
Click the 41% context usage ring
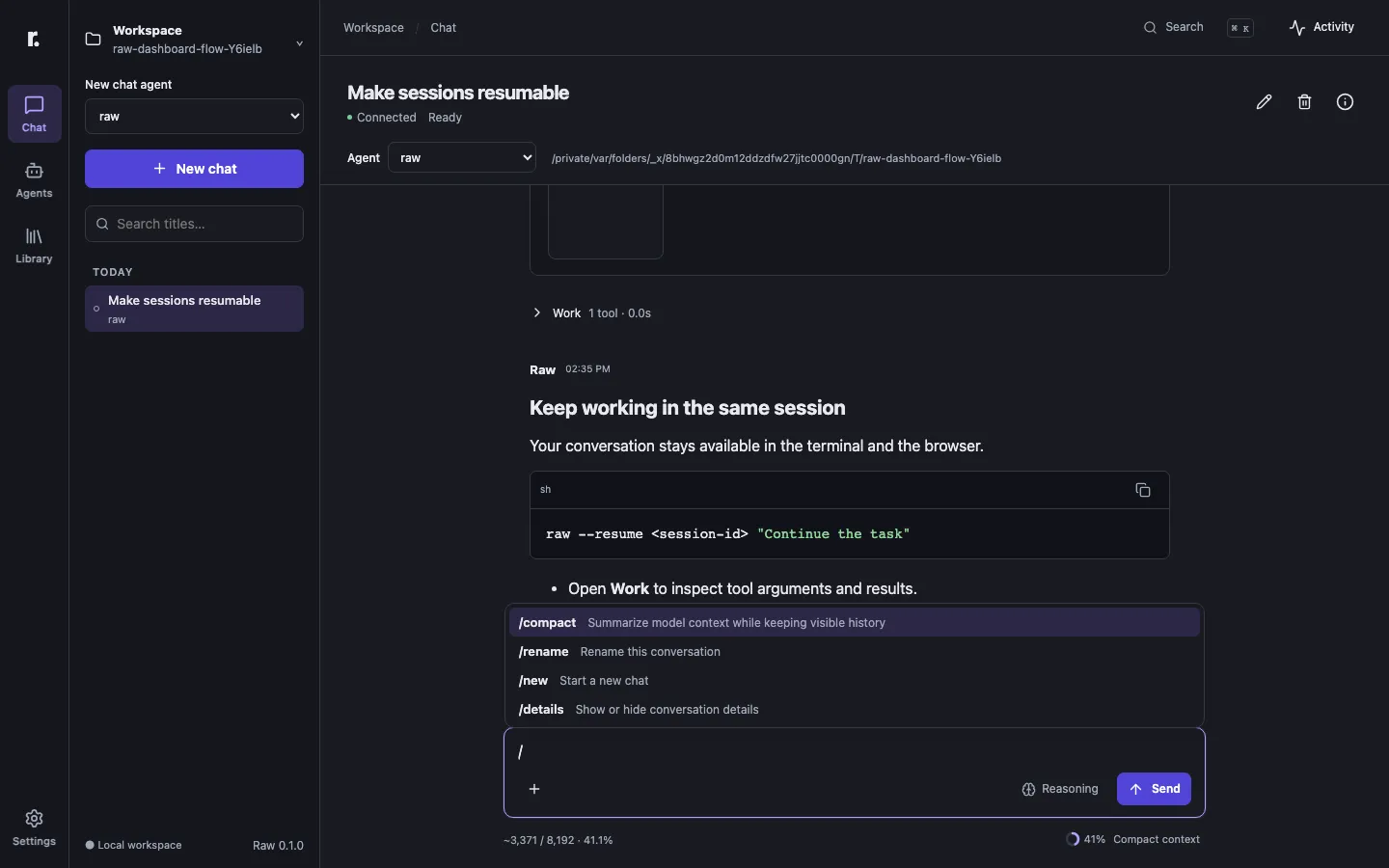coord(1073,839)
